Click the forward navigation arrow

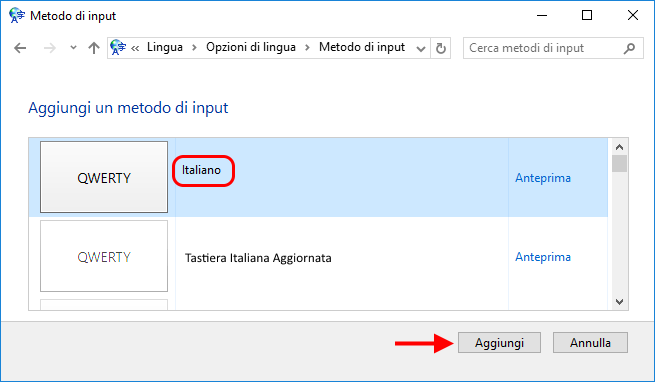50,48
